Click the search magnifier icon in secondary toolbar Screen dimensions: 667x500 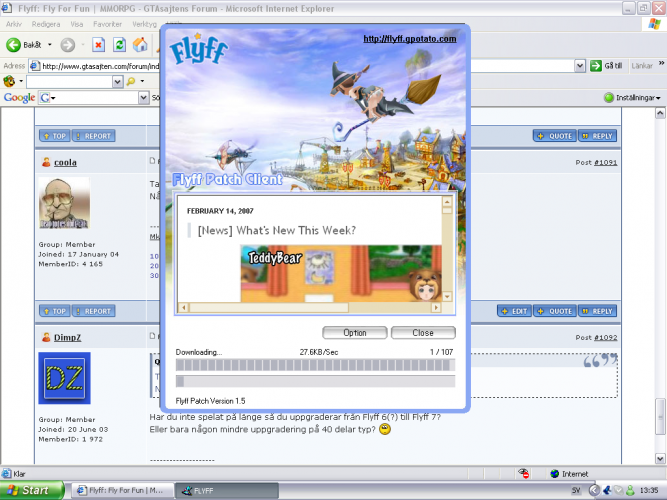tap(131, 81)
